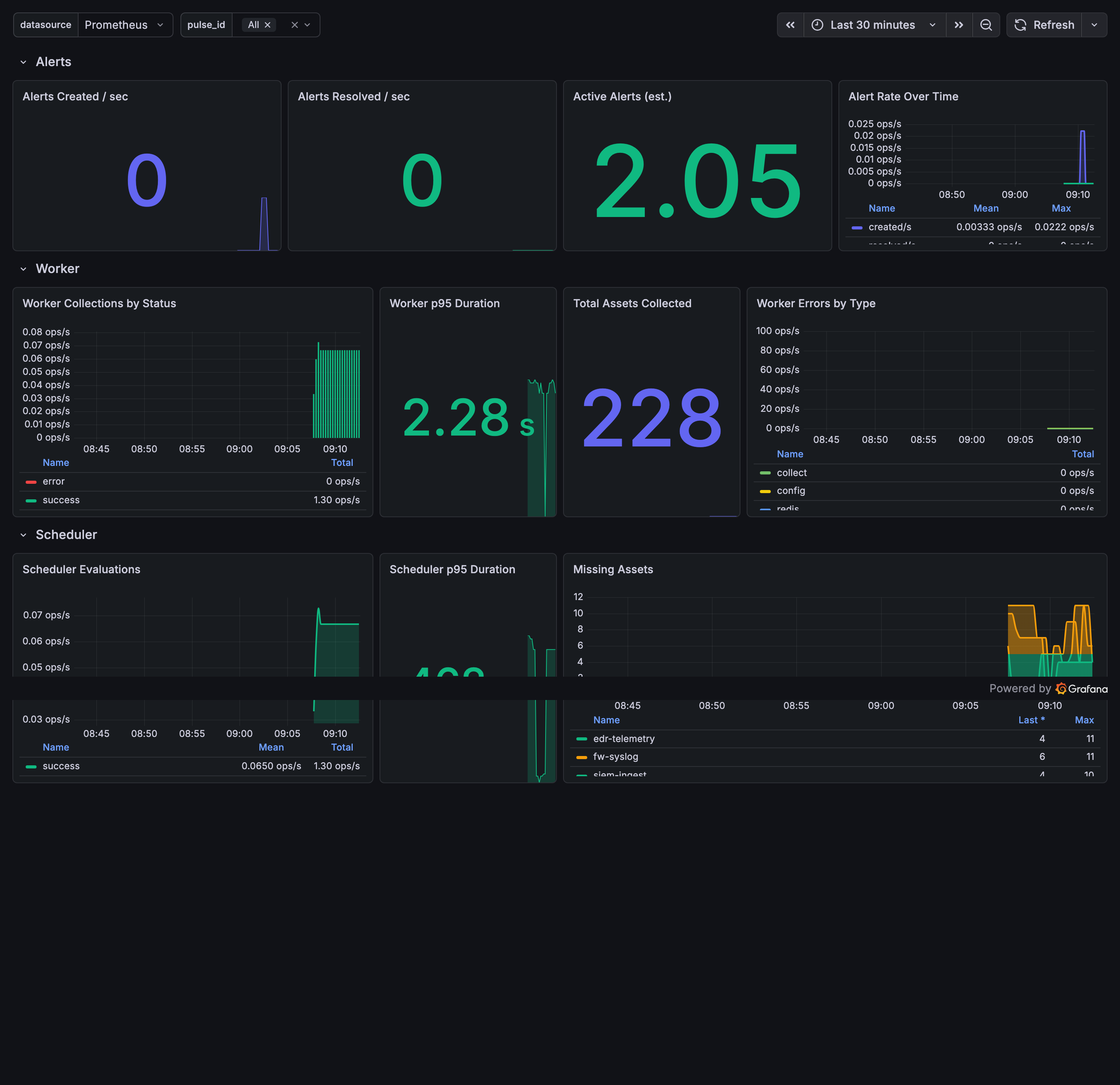
Task: Collapse the Worker row
Action: pos(23,269)
